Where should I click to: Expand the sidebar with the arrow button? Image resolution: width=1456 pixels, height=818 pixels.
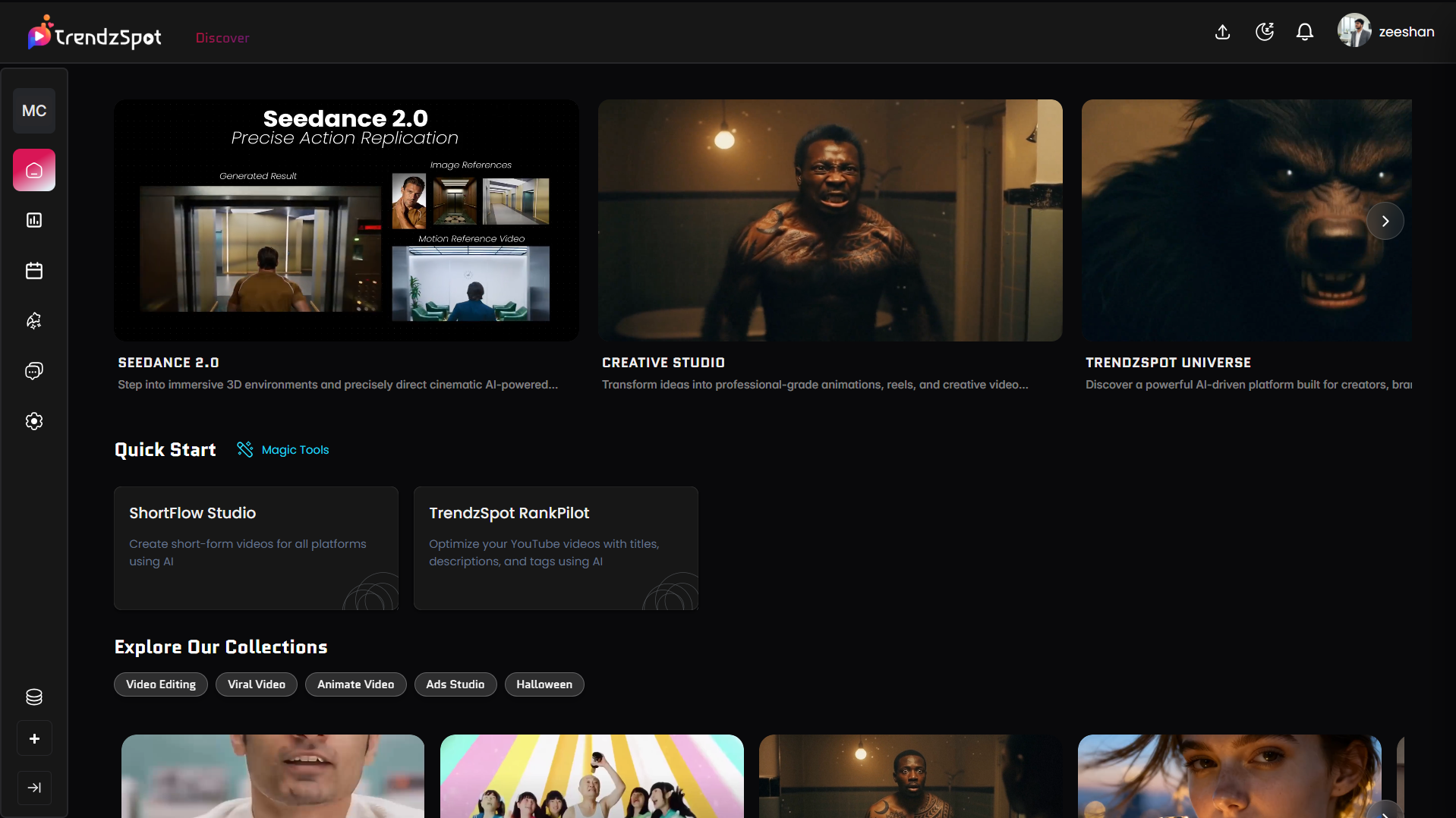click(x=34, y=788)
